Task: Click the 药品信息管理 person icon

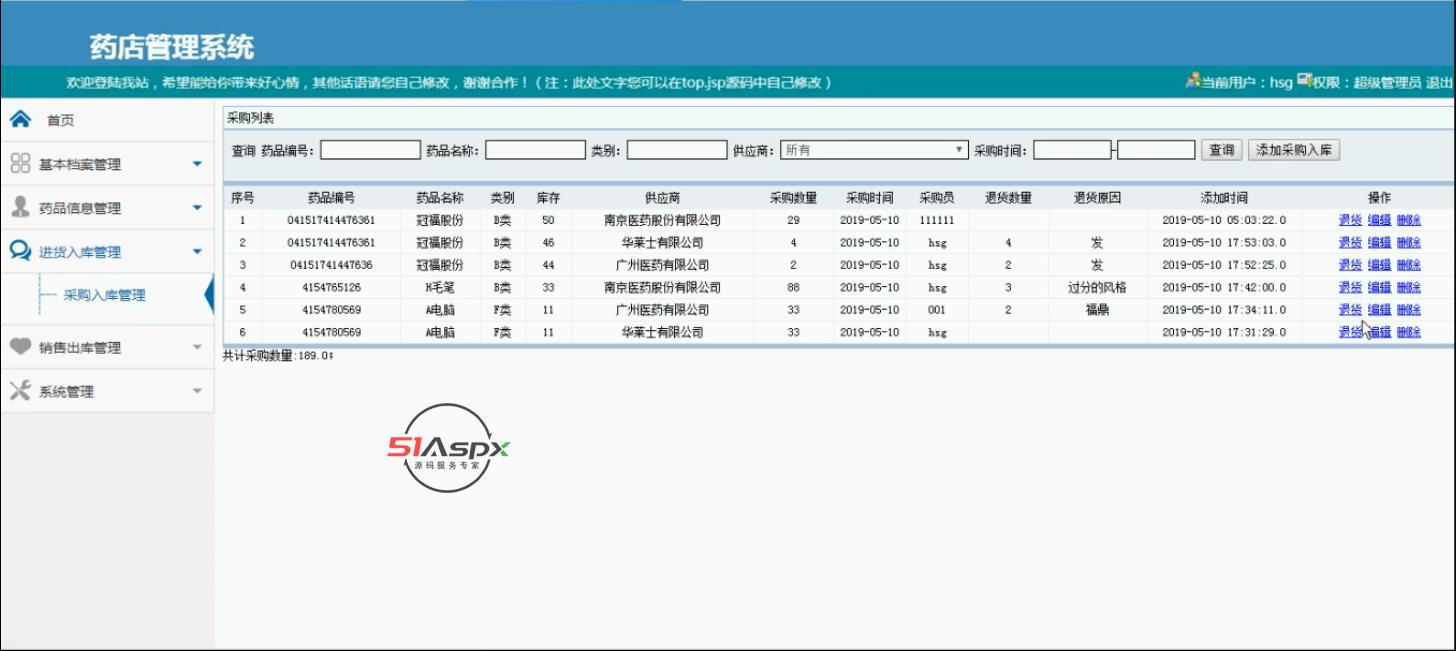Action: pos(20,207)
